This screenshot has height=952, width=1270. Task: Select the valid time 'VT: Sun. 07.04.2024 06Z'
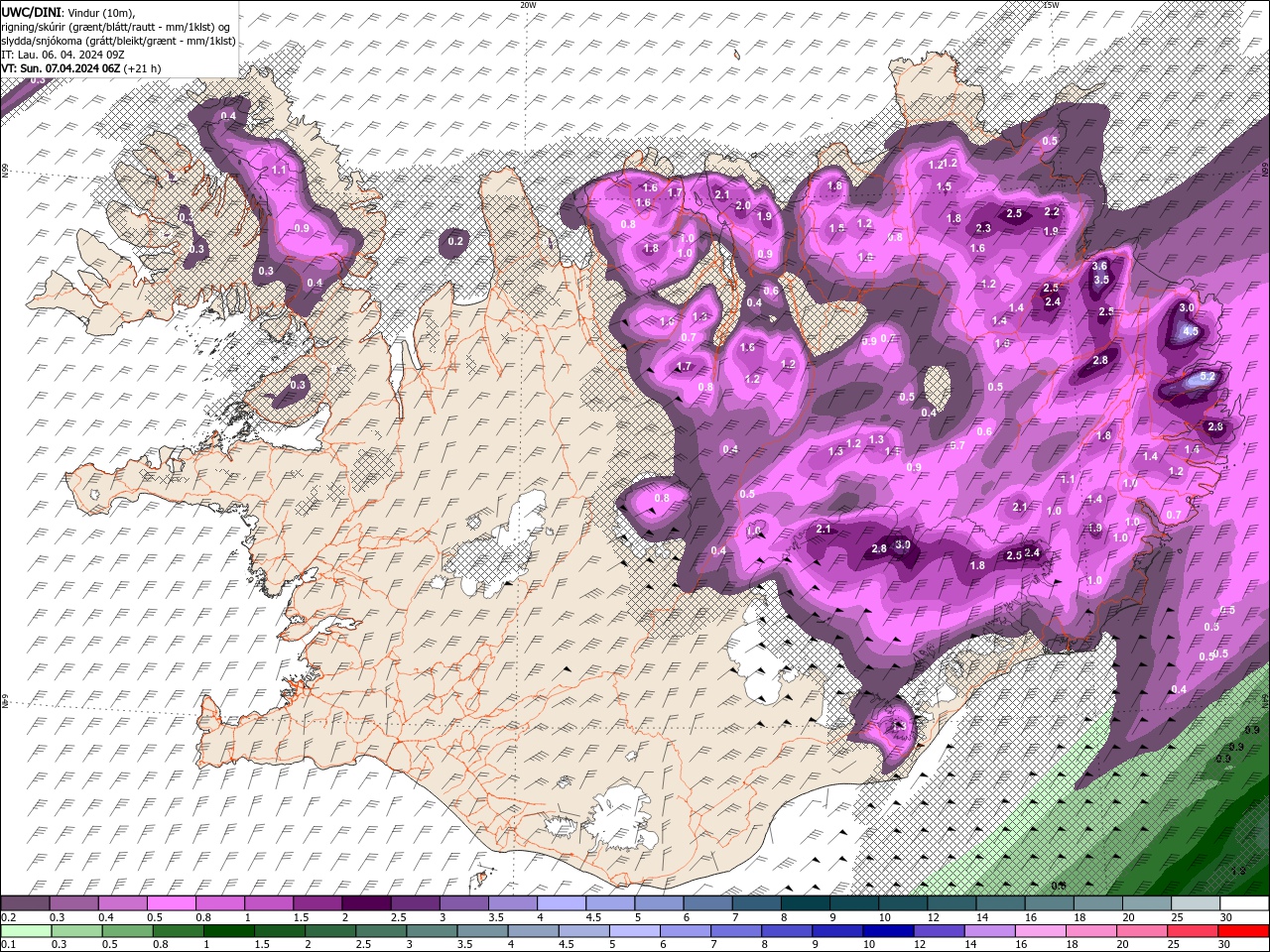[x=61, y=68]
